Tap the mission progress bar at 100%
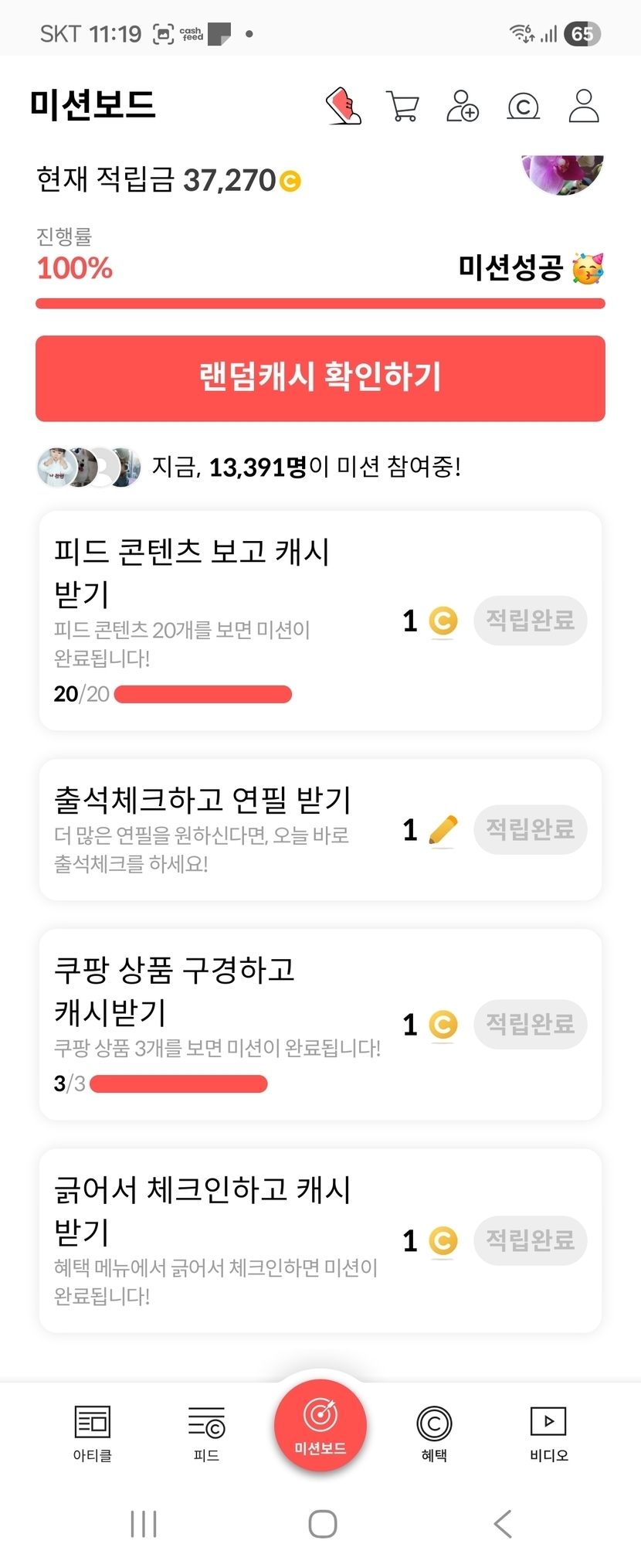This screenshot has width=641, height=1568. point(320,304)
